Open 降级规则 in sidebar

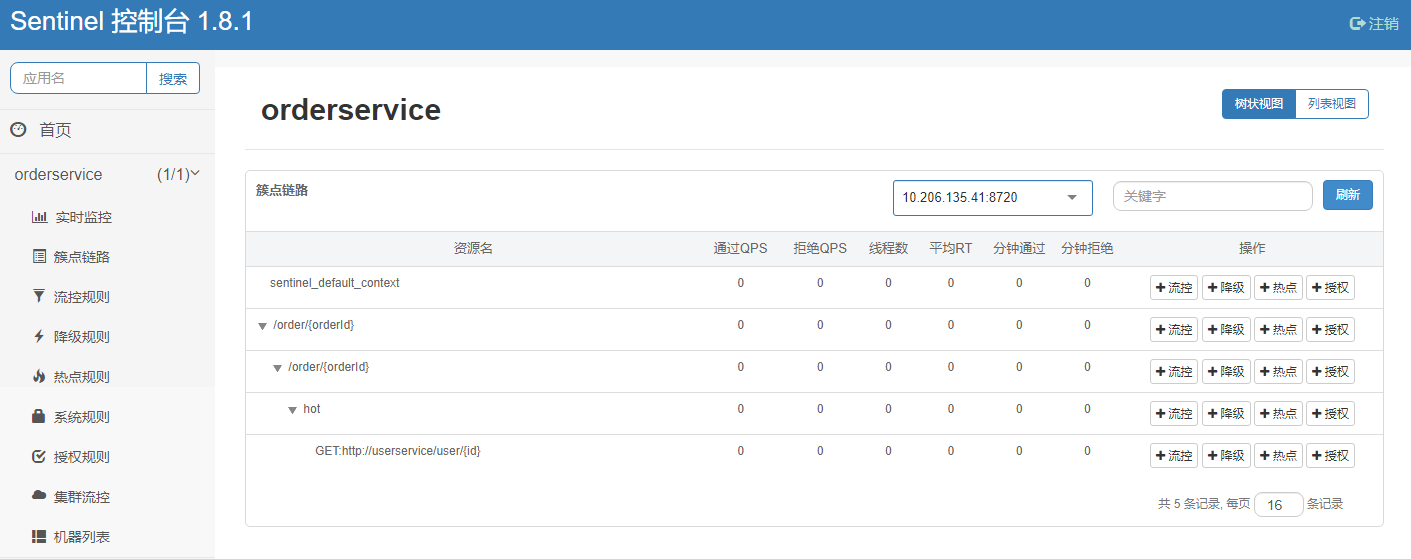point(82,337)
